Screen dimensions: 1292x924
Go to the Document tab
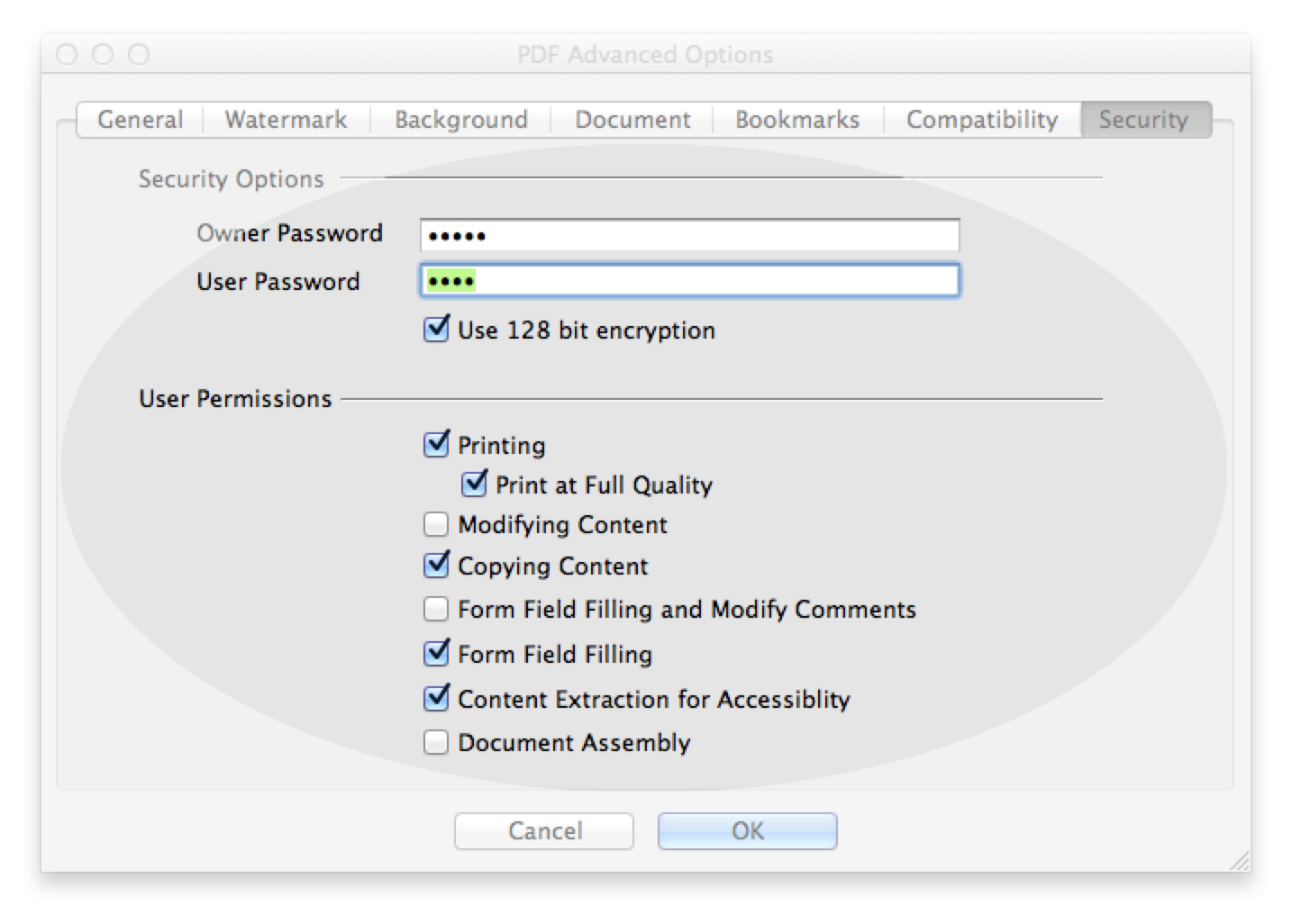pos(632,120)
